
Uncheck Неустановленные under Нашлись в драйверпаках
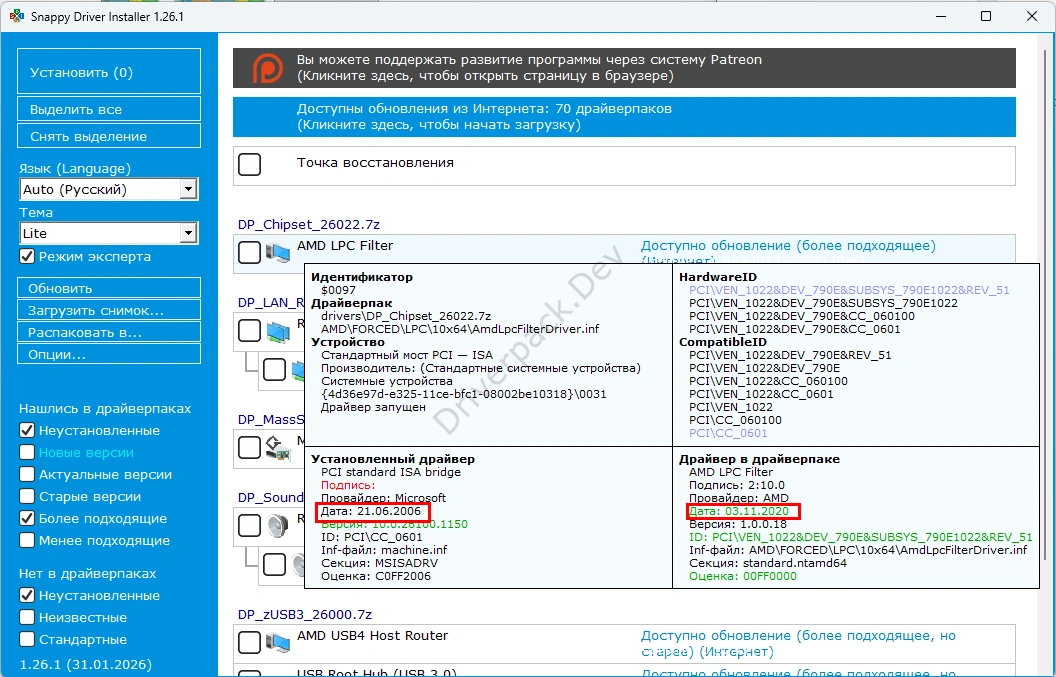coord(27,430)
